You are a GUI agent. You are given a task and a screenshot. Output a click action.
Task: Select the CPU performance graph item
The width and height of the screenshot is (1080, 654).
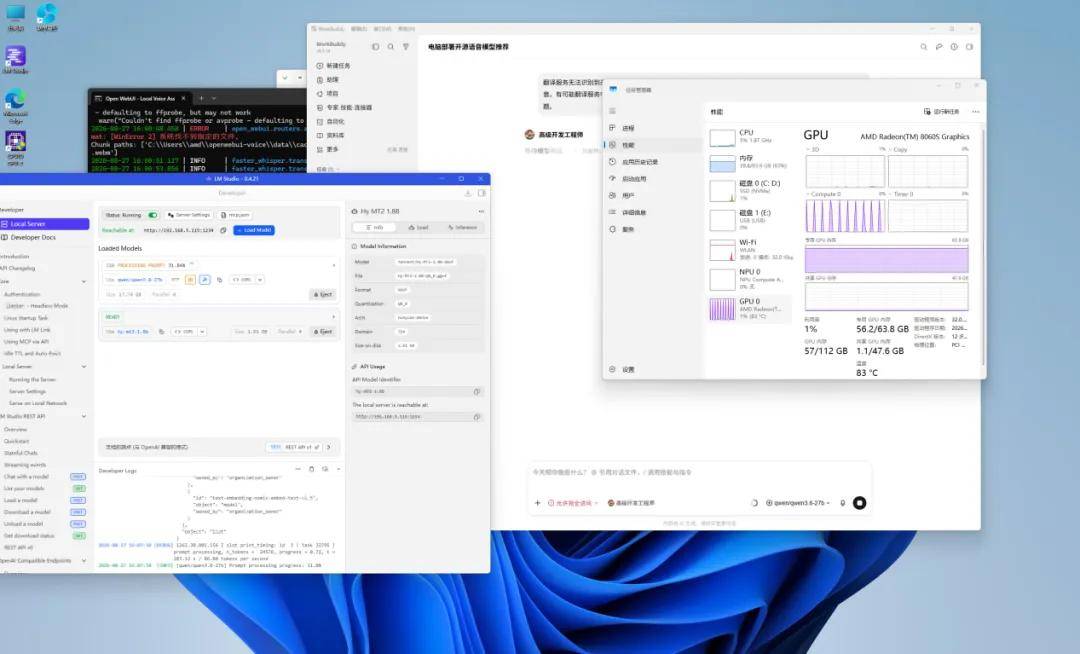750,137
